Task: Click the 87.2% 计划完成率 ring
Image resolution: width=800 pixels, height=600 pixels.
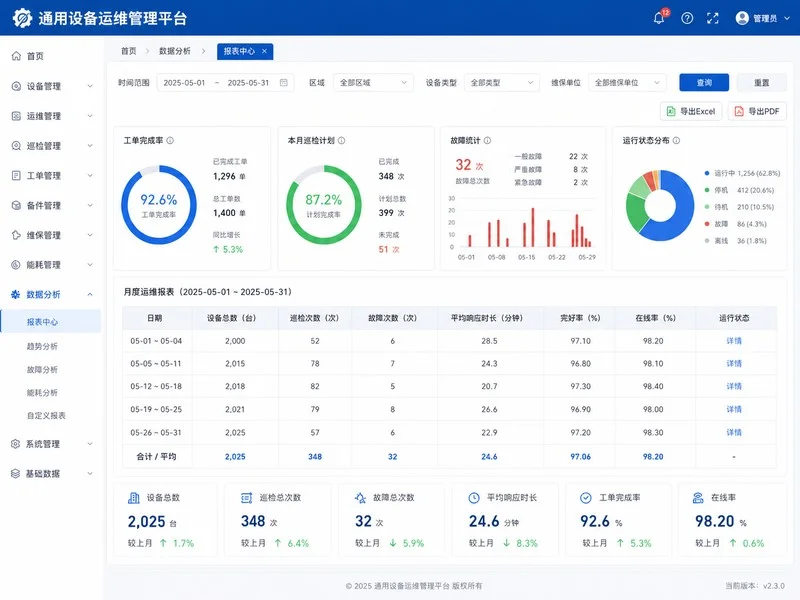Action: [323, 205]
